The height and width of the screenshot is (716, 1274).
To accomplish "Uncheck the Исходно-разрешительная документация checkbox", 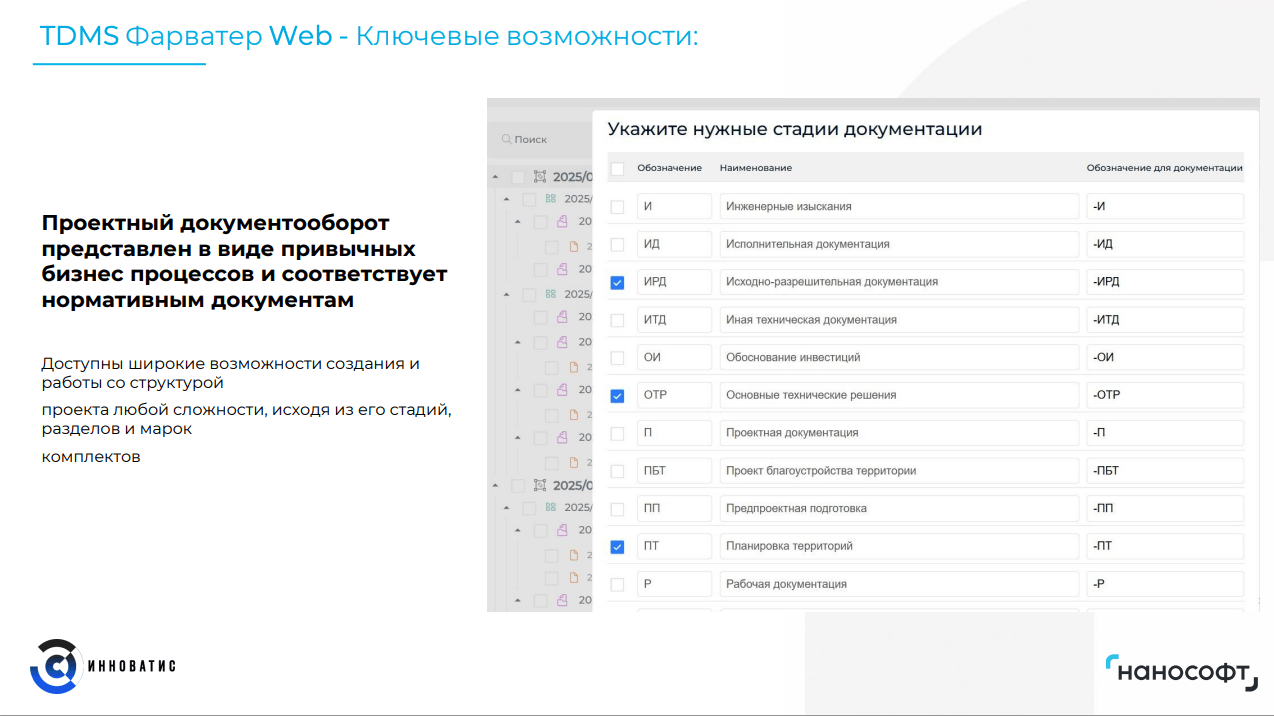I will [617, 283].
